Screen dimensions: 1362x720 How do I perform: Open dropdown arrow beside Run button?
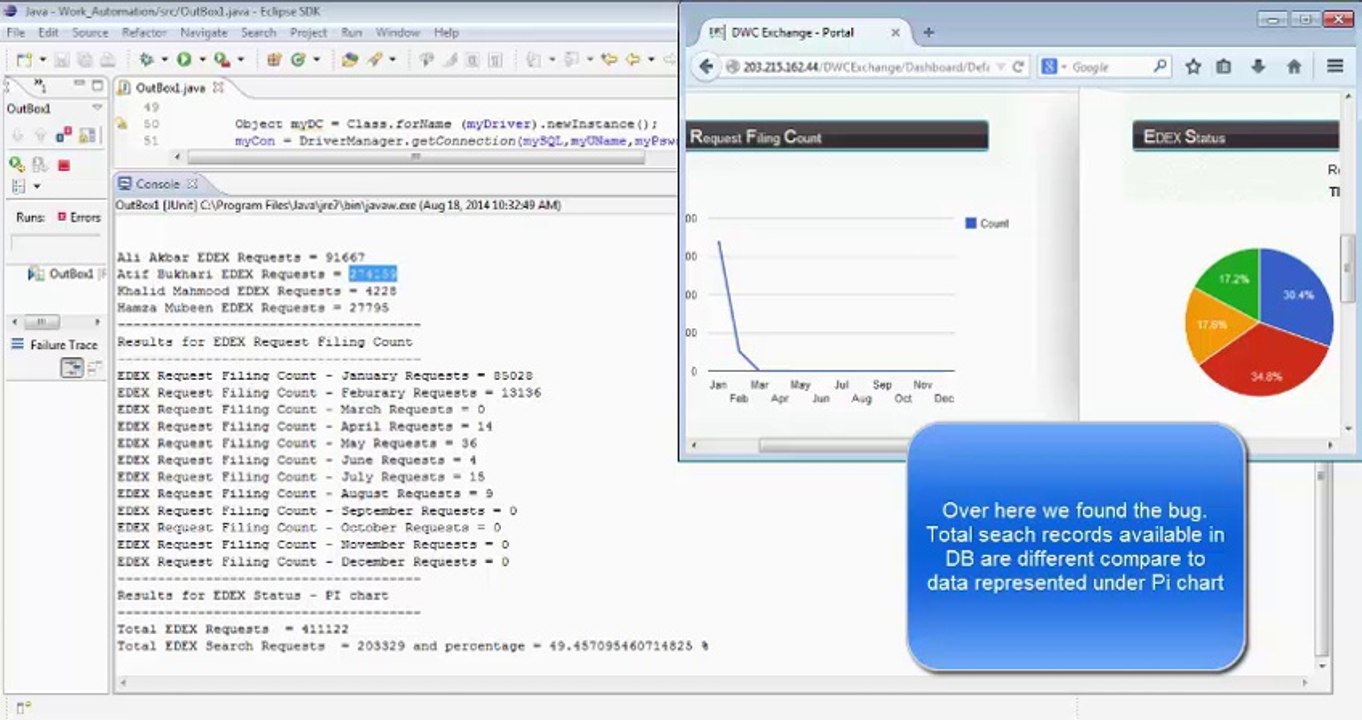click(x=202, y=60)
